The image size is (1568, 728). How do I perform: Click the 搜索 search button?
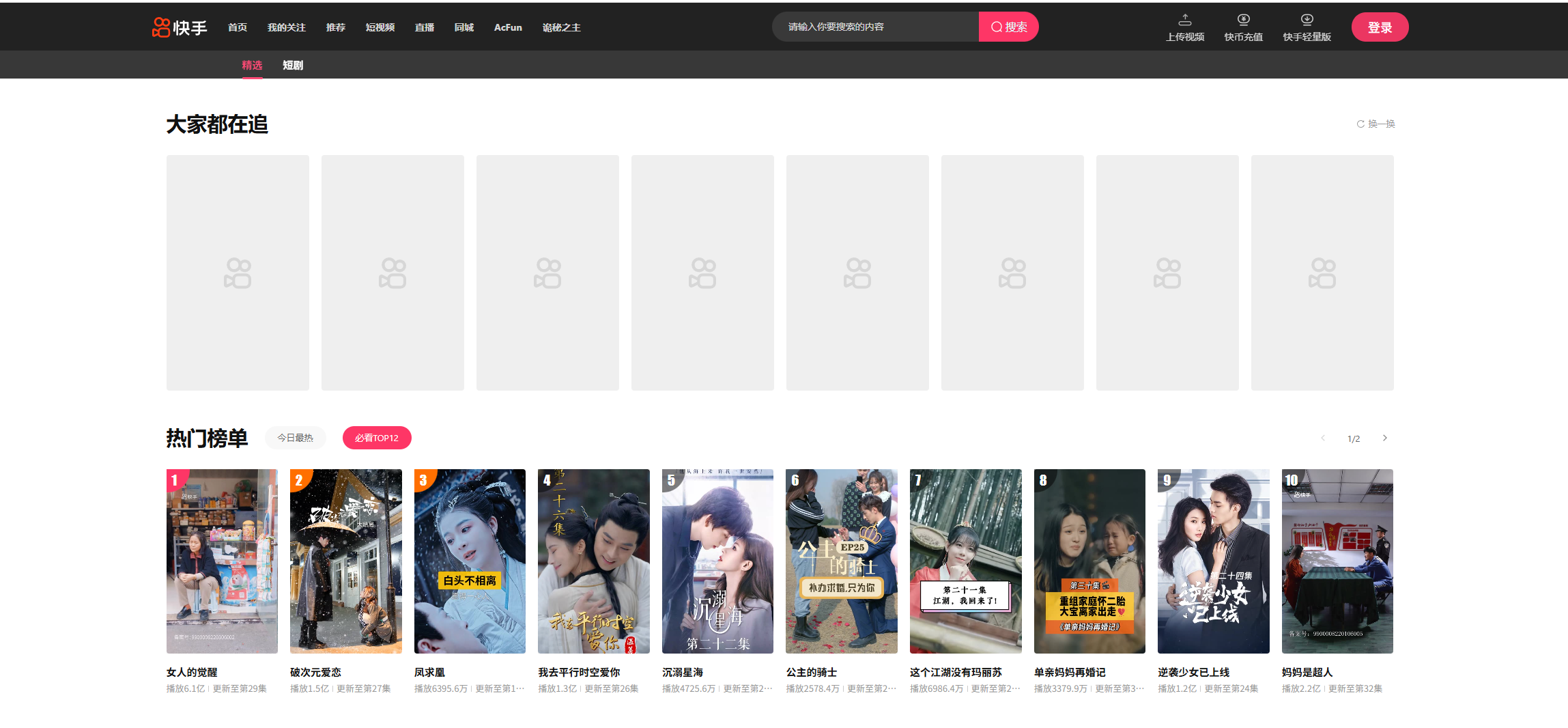pyautogui.click(x=1008, y=27)
